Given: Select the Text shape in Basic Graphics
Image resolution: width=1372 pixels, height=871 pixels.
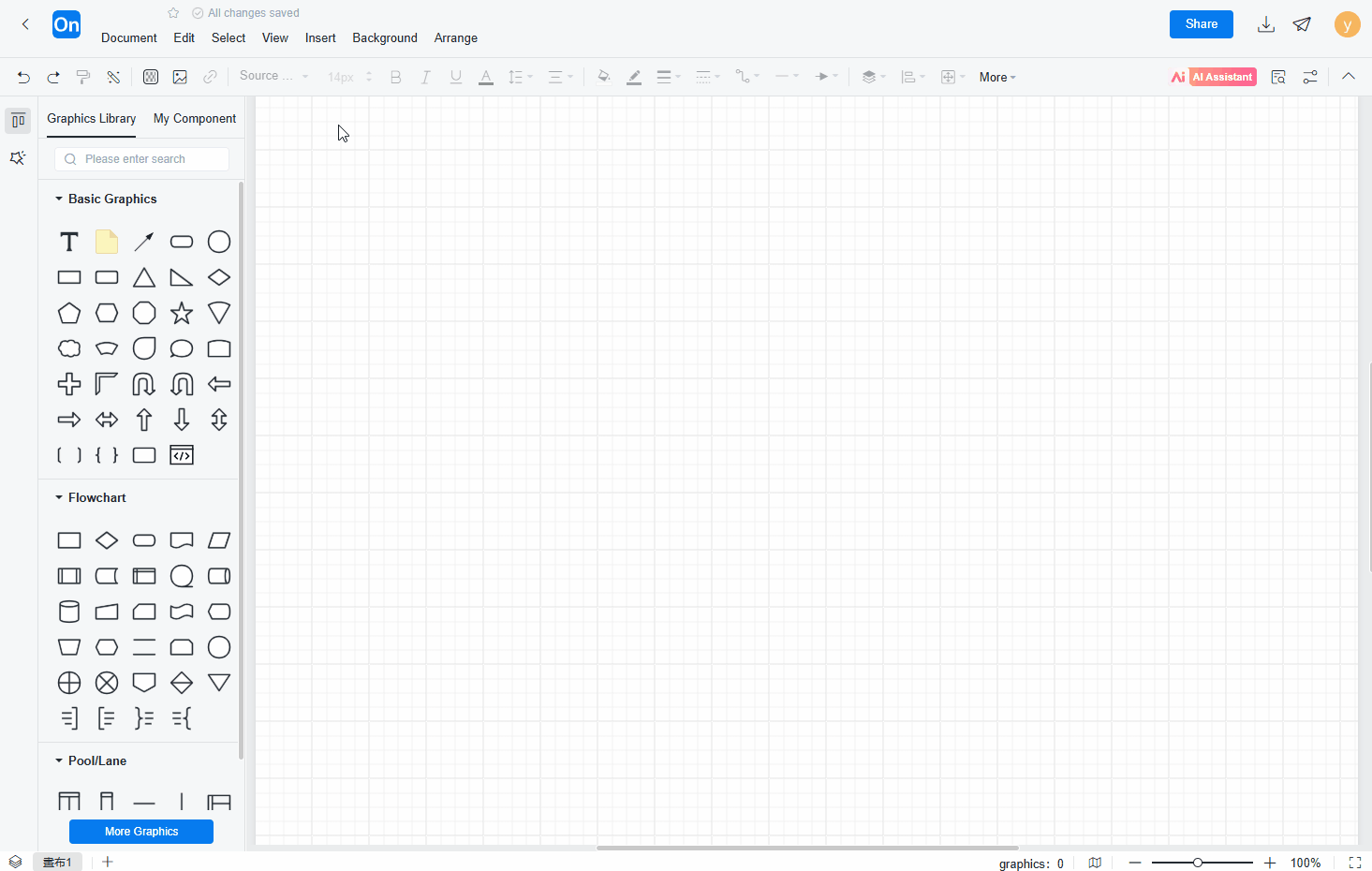Looking at the screenshot, I should pyautogui.click(x=69, y=242).
